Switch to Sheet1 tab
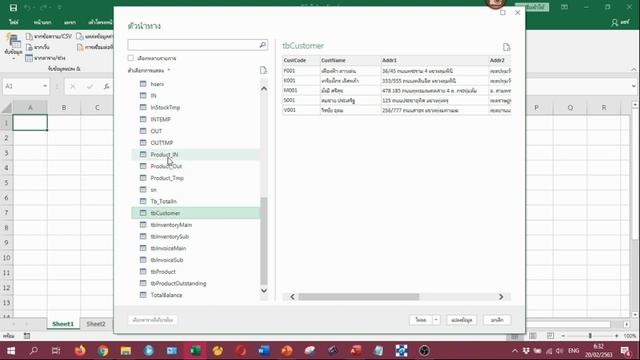 click(x=63, y=324)
